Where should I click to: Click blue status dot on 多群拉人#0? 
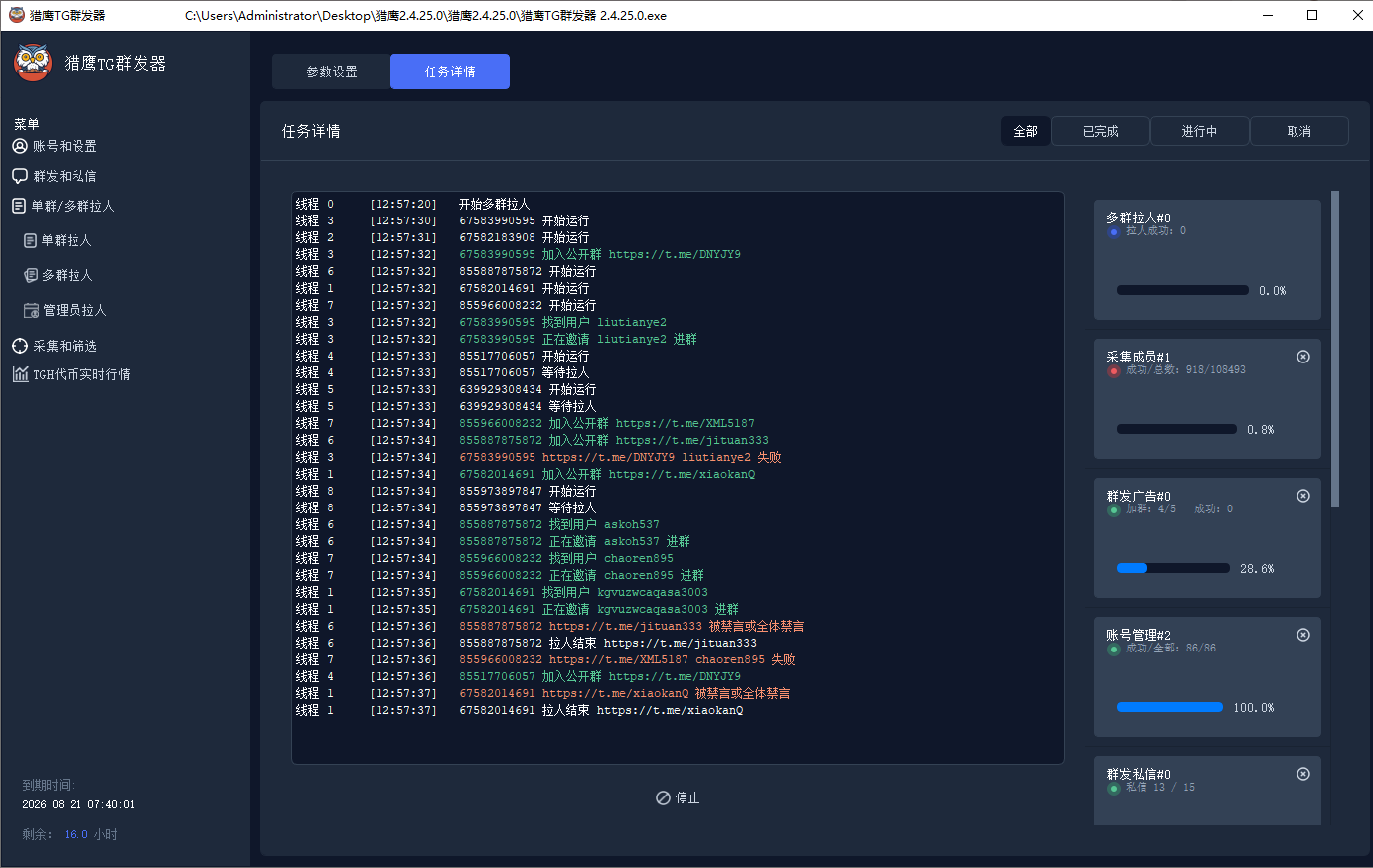(x=1114, y=232)
